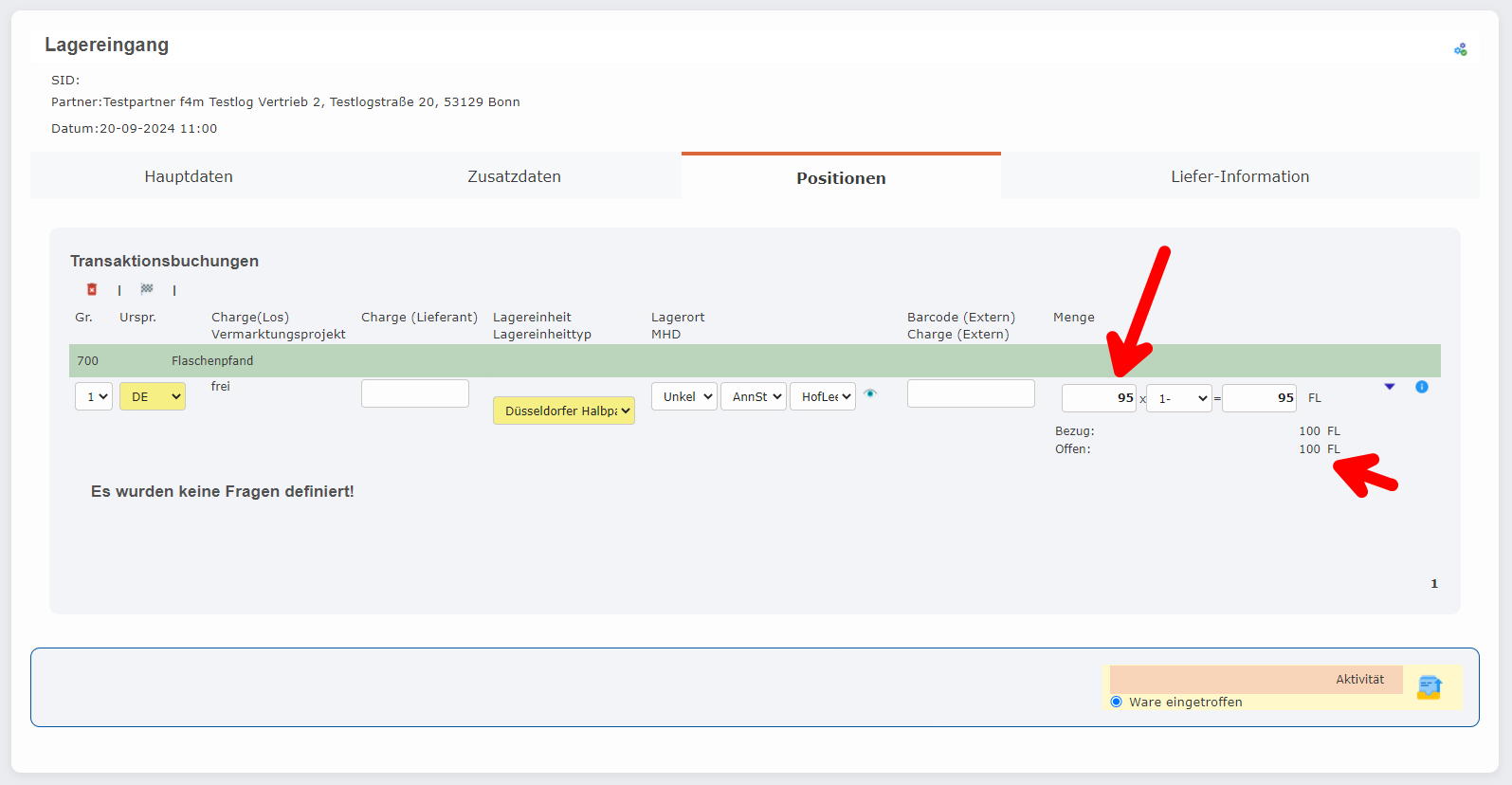Click the eye icon beside Lagerort
The image size is (1512, 785).
tap(870, 393)
